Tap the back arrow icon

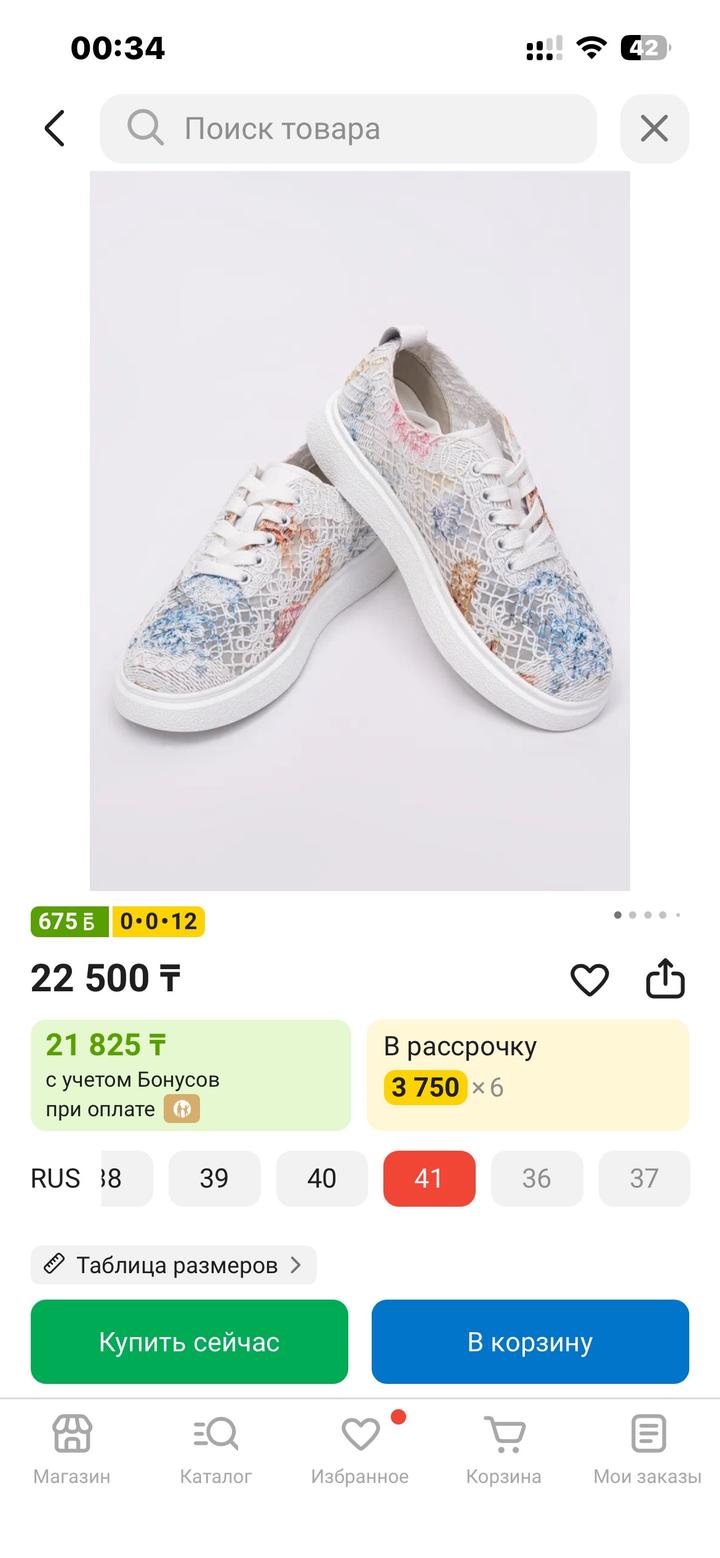coord(55,128)
